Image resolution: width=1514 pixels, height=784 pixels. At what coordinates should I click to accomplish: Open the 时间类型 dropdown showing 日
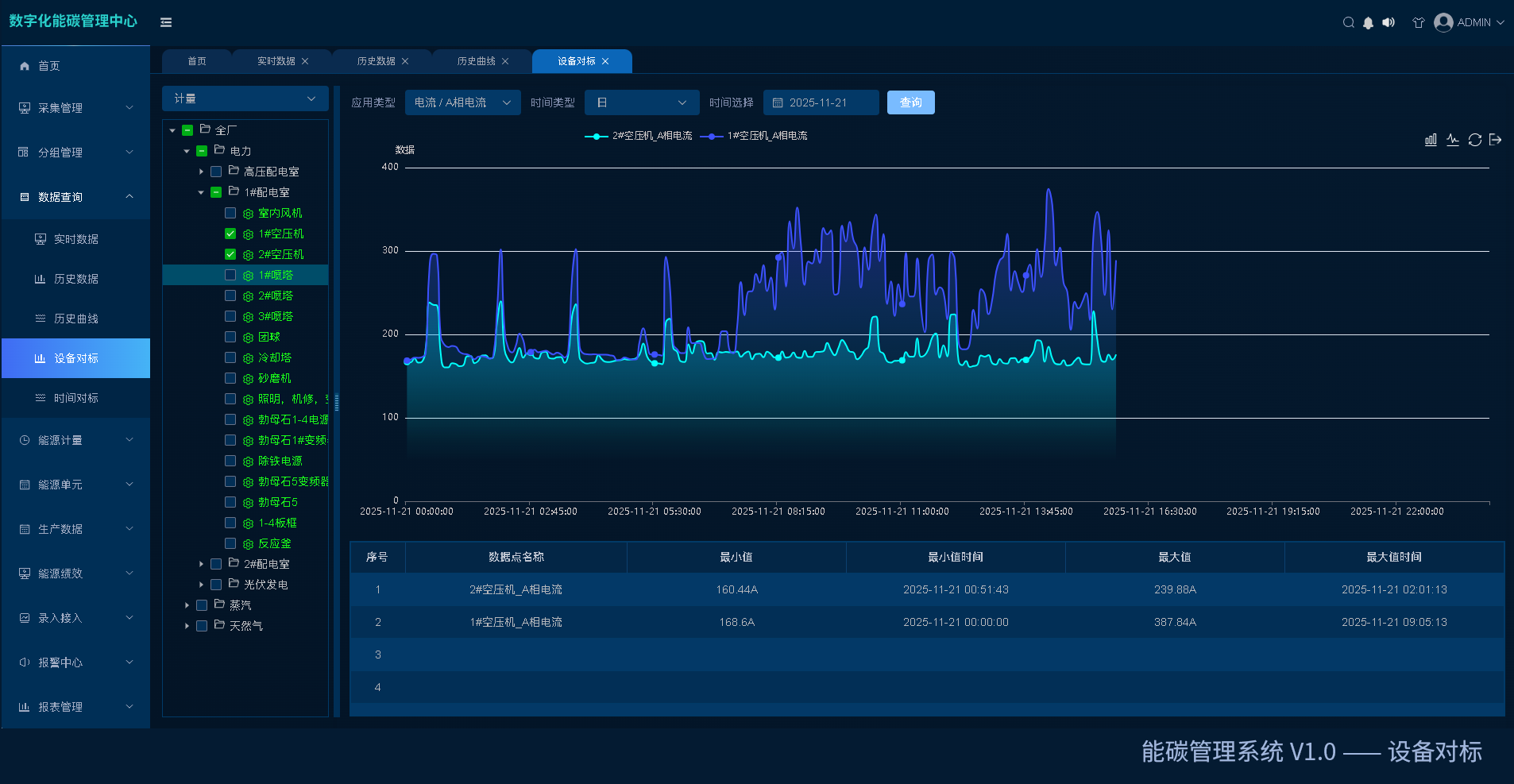[x=642, y=102]
